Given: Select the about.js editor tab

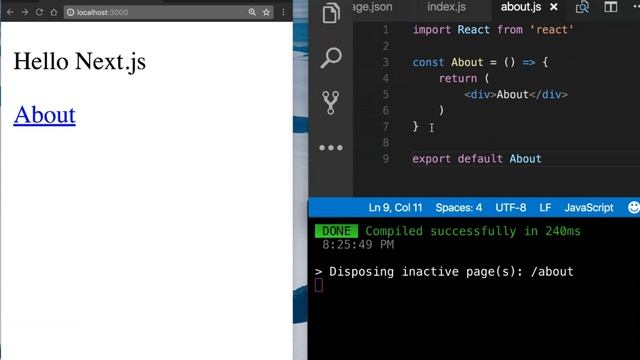Looking at the screenshot, I should 521,7.
